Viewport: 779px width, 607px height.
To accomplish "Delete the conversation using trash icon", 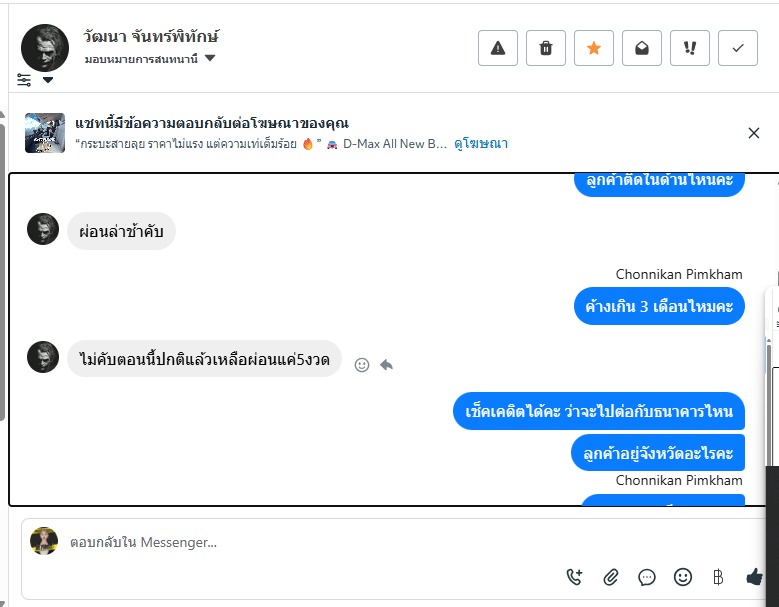I will tap(546, 48).
